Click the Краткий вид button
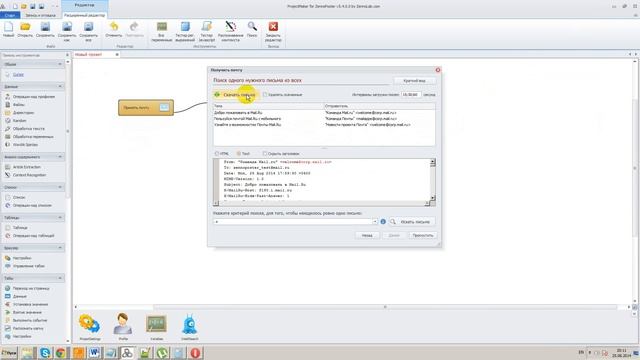 click(414, 81)
